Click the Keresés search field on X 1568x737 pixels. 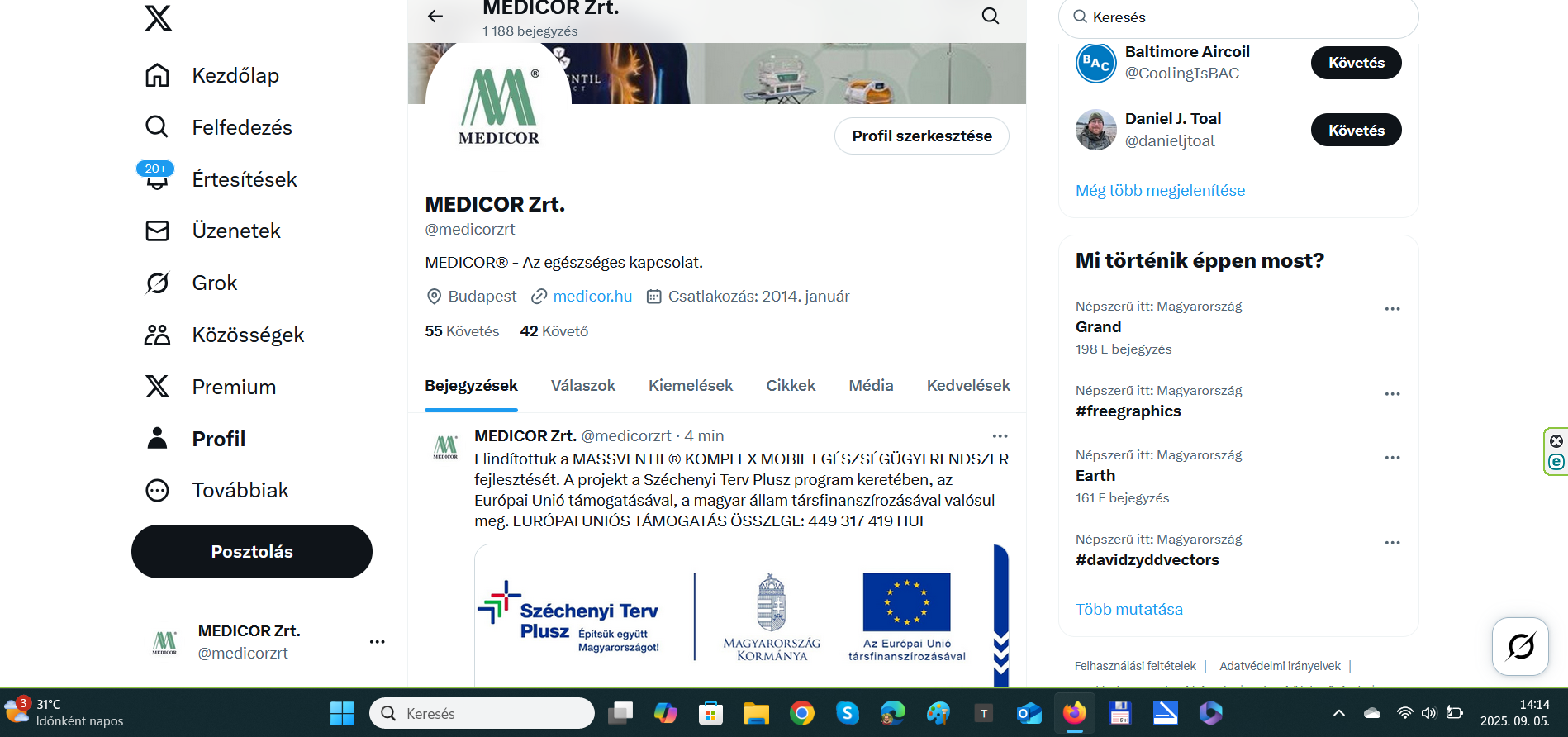coord(1239,17)
